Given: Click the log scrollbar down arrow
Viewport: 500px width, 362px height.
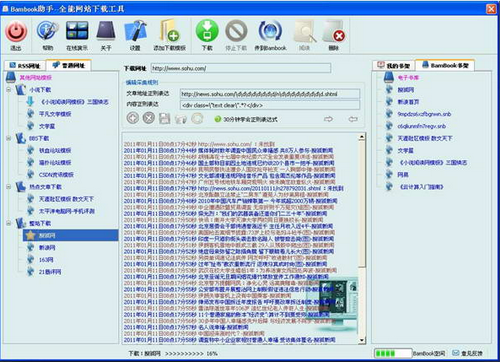Looking at the screenshot, I should [x=362, y=340].
